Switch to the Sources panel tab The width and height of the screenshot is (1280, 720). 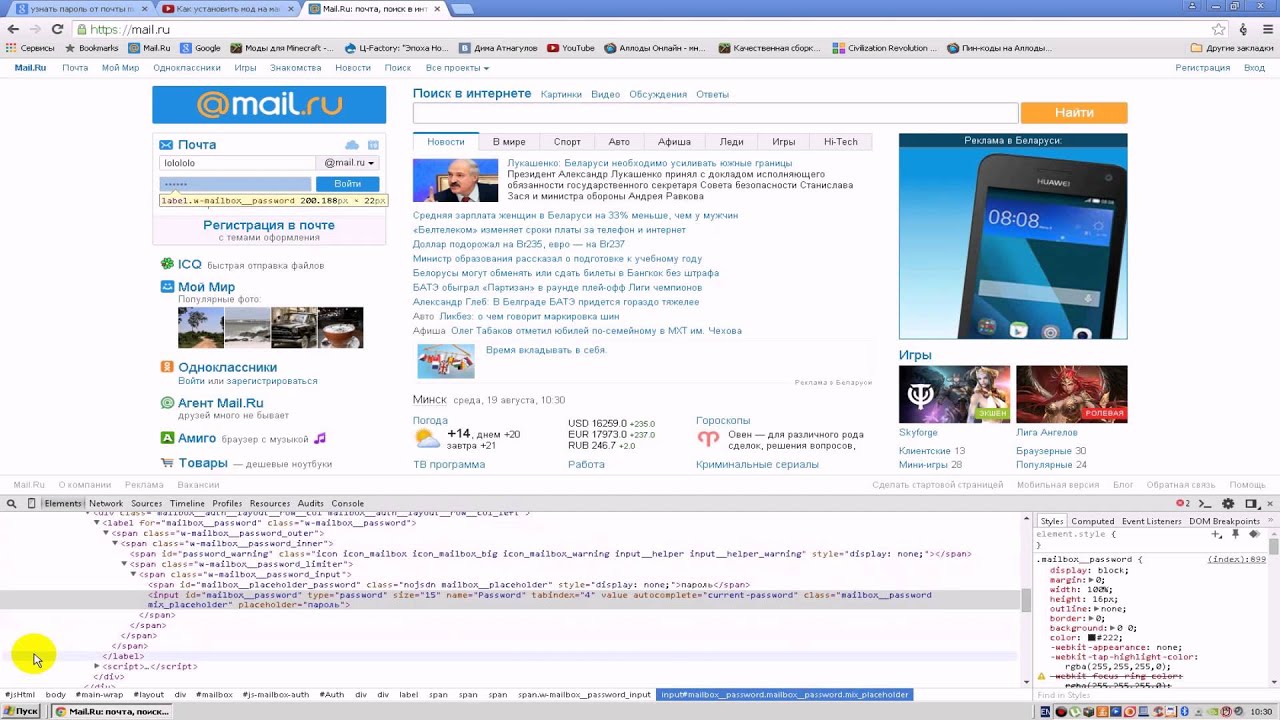[x=146, y=504]
